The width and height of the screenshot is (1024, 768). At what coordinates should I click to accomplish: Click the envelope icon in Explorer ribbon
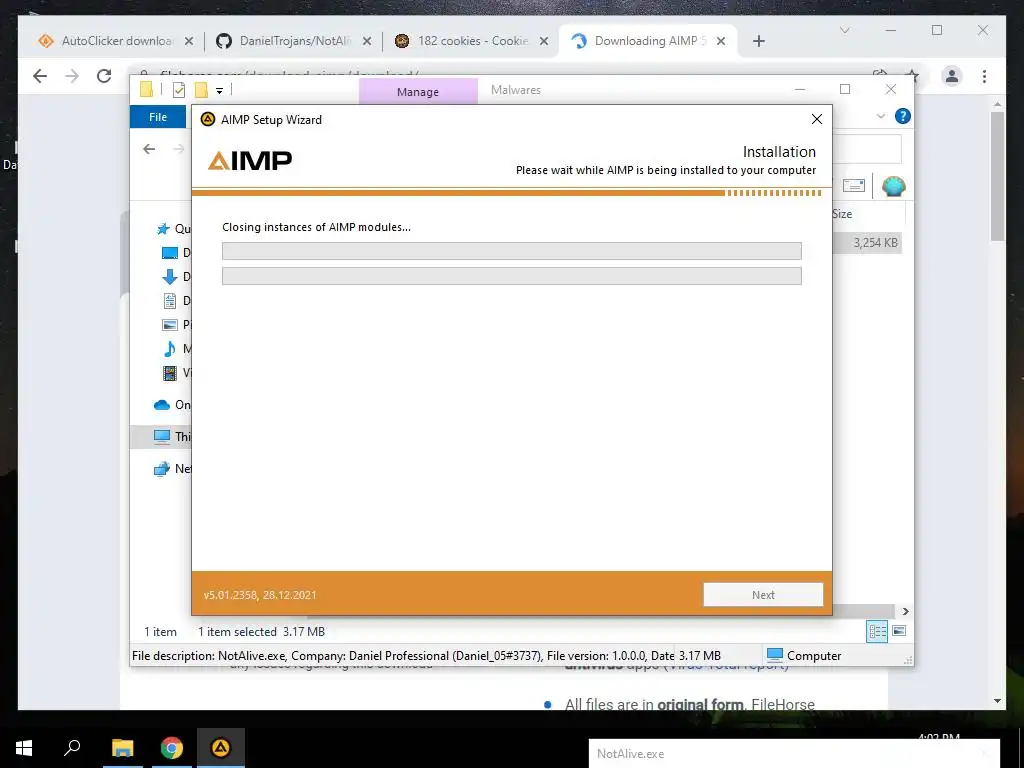854,186
